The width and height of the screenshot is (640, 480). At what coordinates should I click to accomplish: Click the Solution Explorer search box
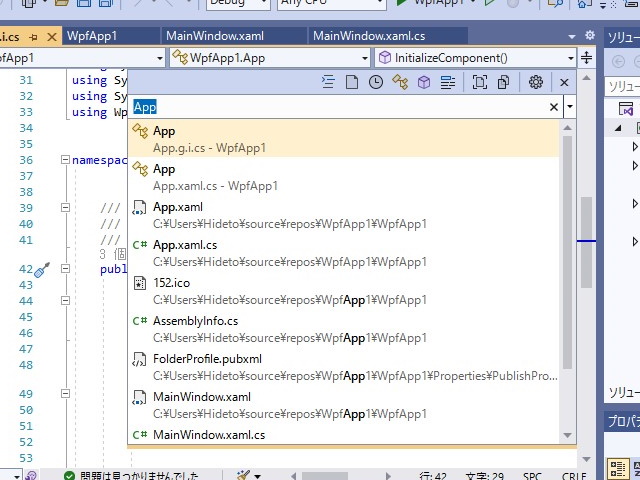(622, 87)
